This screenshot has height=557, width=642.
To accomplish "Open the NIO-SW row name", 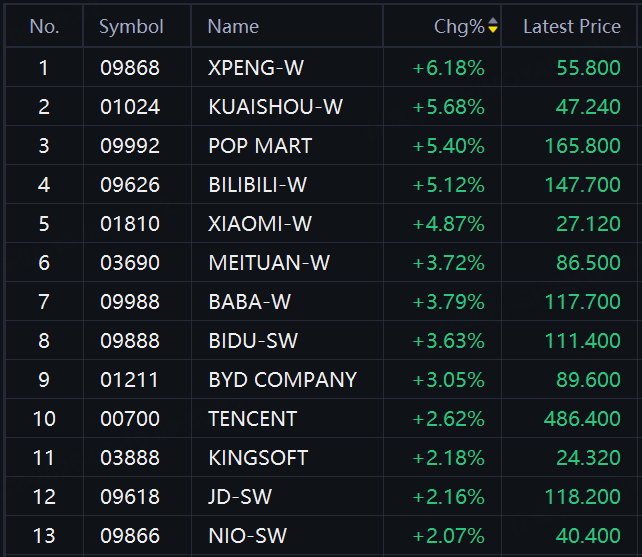I will 247,536.
